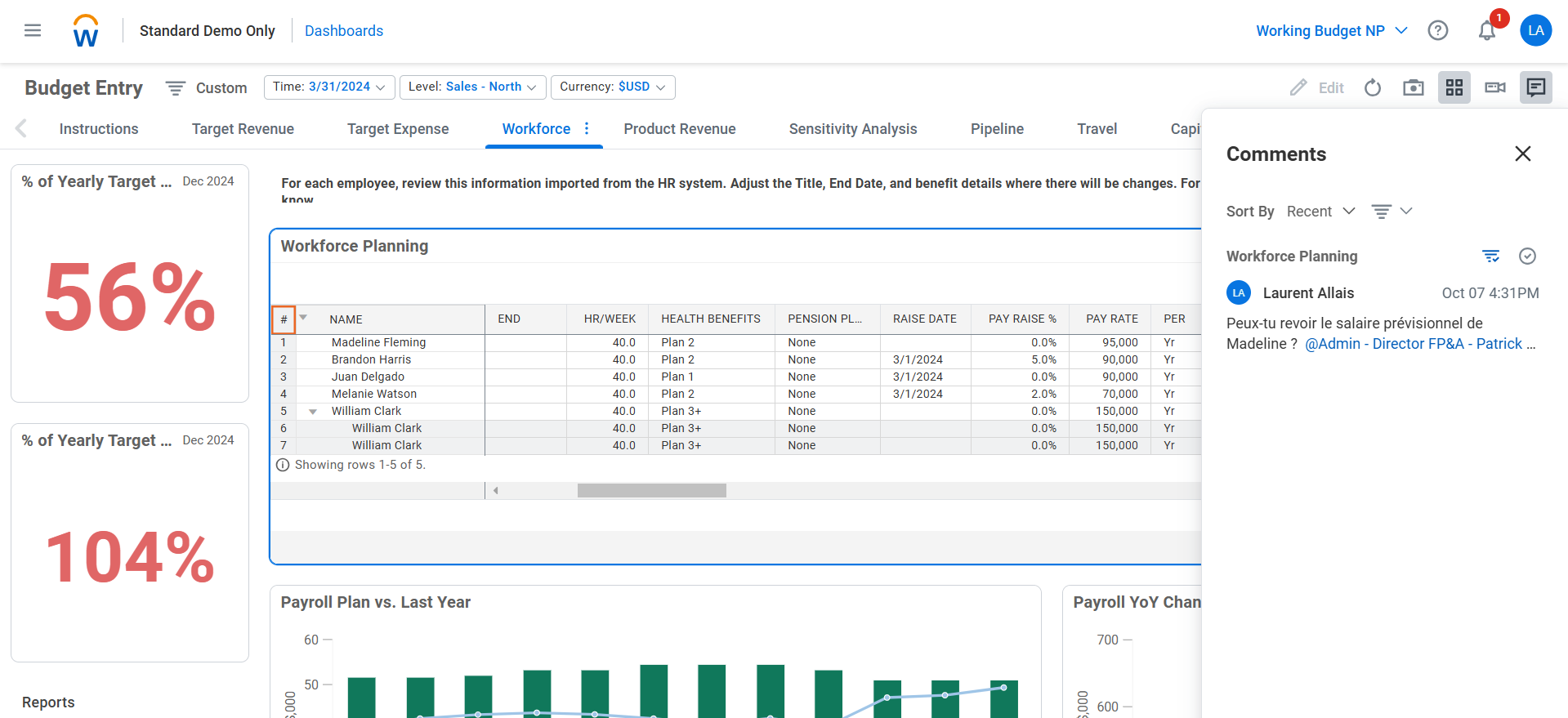Switch to the Product Revenue tab
The width and height of the screenshot is (1568, 718).
[x=679, y=129]
